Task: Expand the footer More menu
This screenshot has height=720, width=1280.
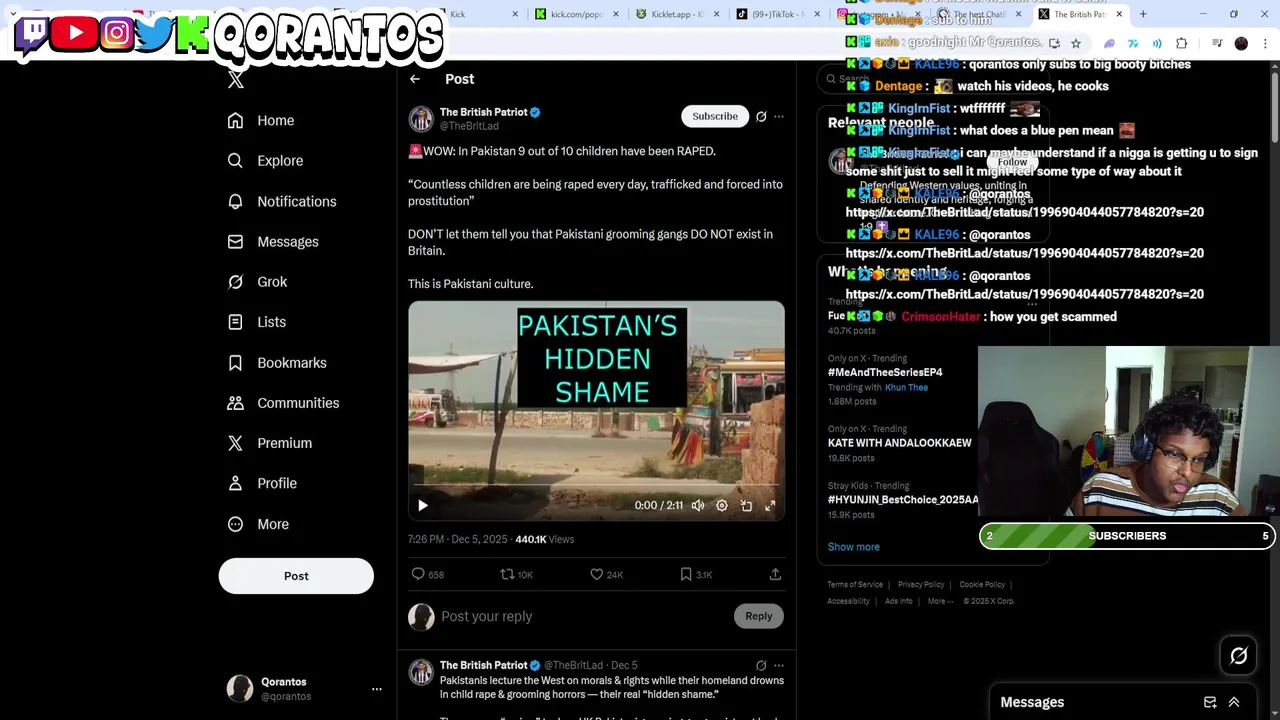Action: pos(940,601)
